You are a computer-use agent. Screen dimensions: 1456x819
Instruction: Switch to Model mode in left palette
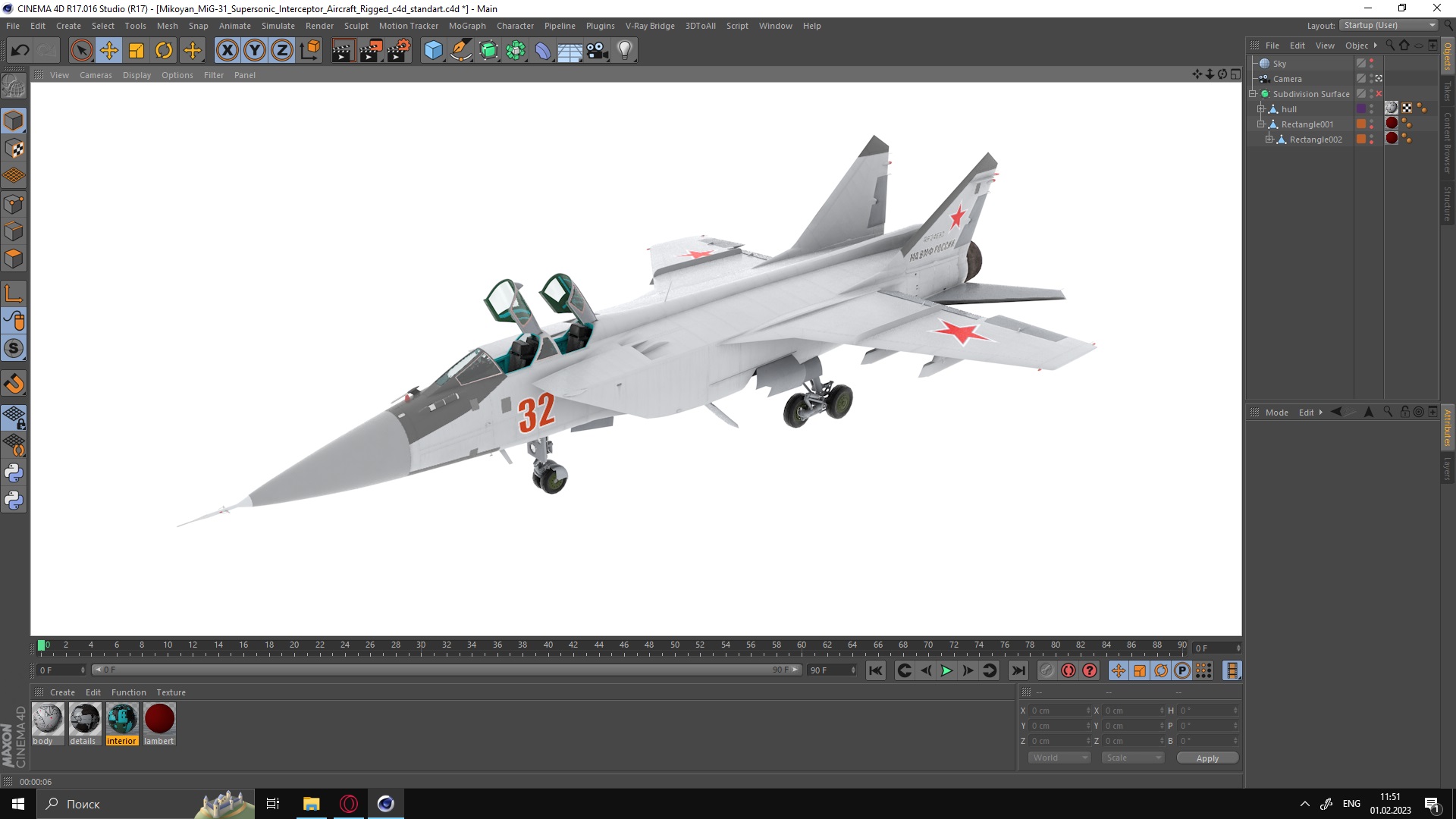click(x=14, y=121)
